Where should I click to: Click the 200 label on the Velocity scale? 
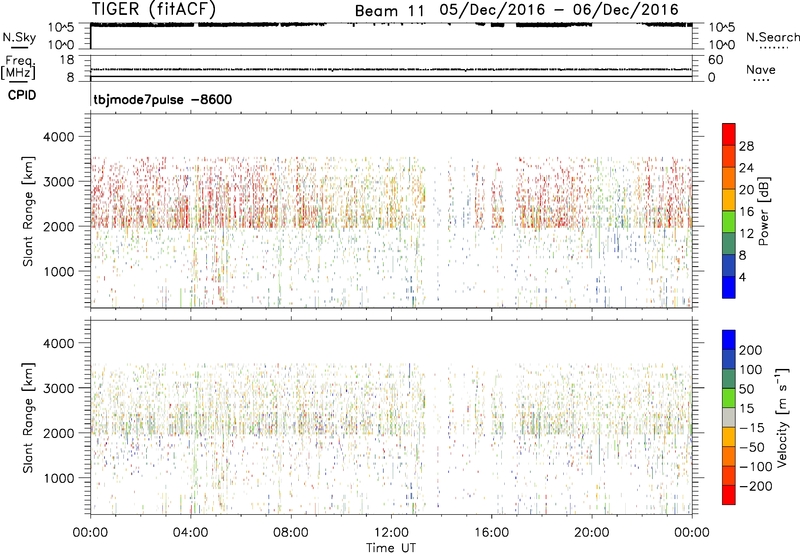(x=751, y=350)
